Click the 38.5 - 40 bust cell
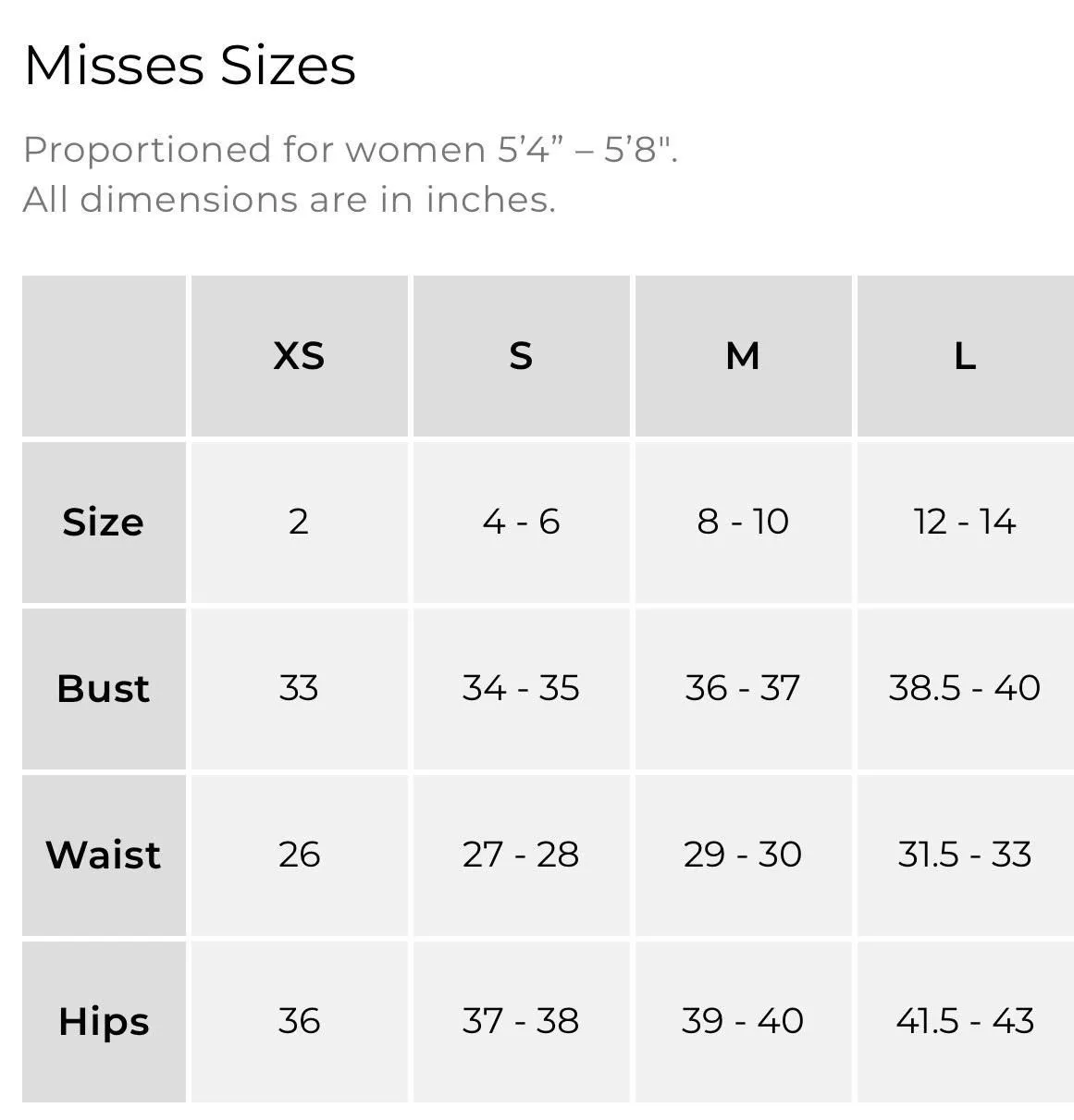1074x1120 pixels. coord(965,689)
